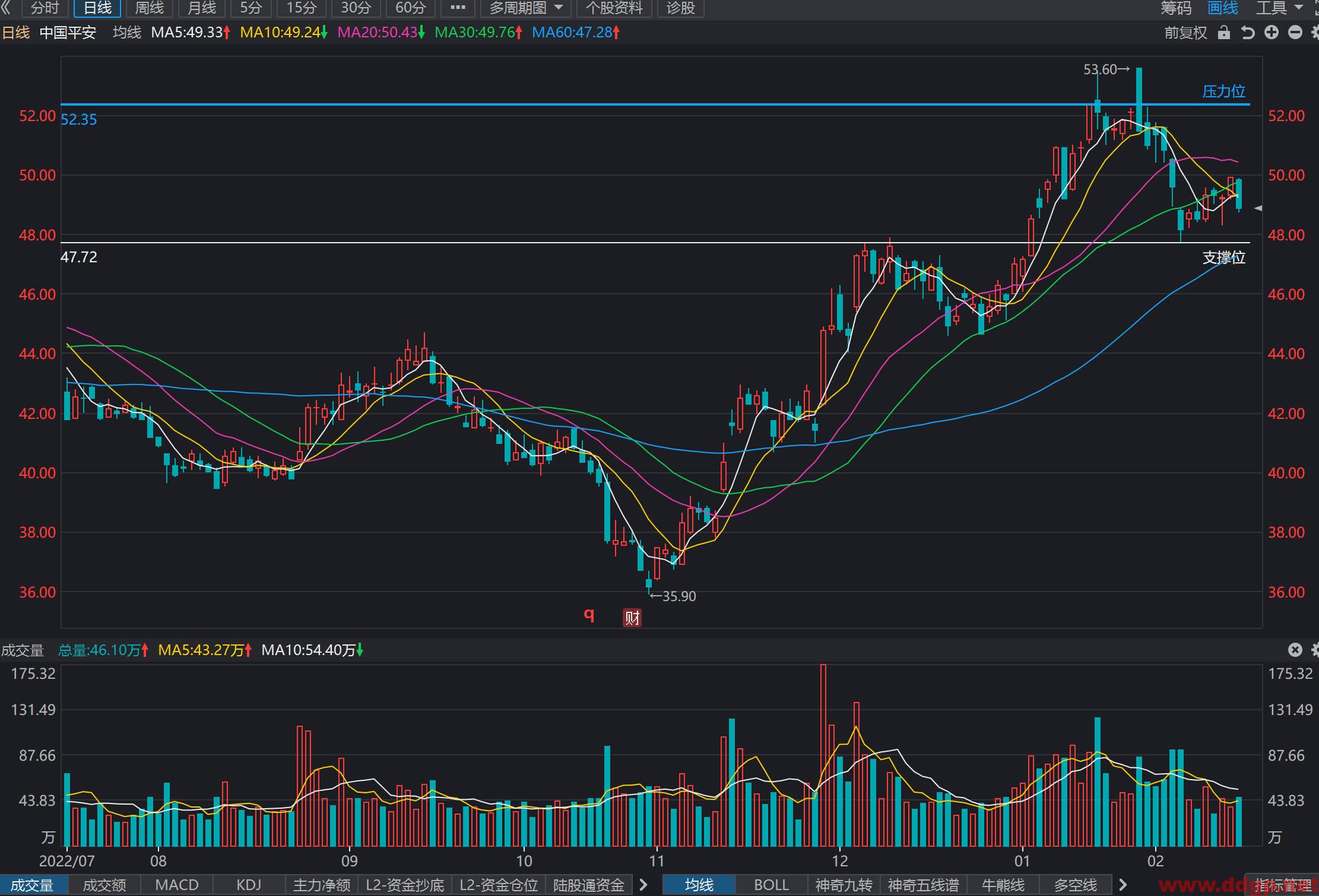Click the 财 financial marker icon
The height and width of the screenshot is (896, 1319).
[x=632, y=618]
